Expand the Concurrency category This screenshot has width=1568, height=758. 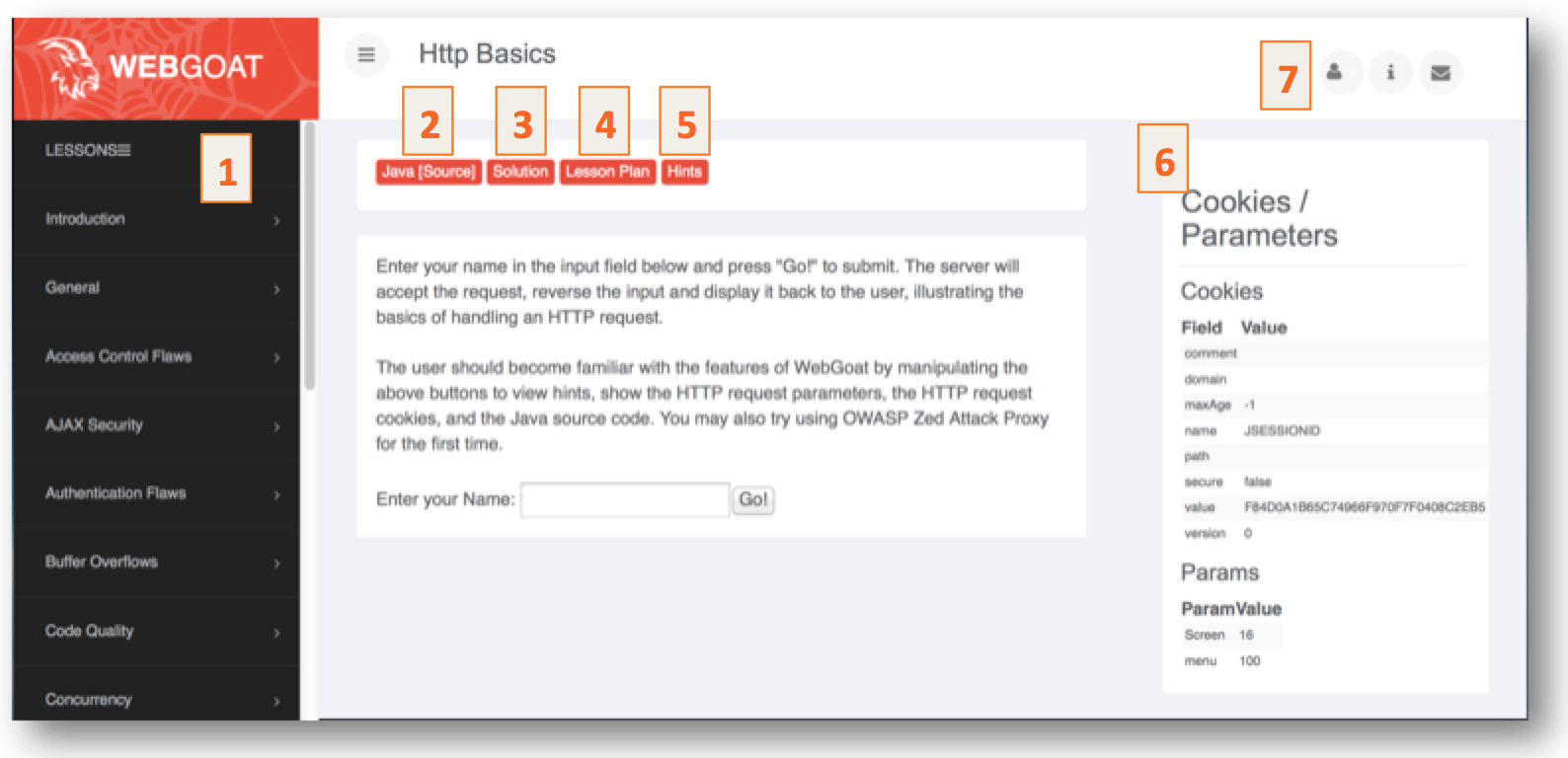[x=157, y=699]
